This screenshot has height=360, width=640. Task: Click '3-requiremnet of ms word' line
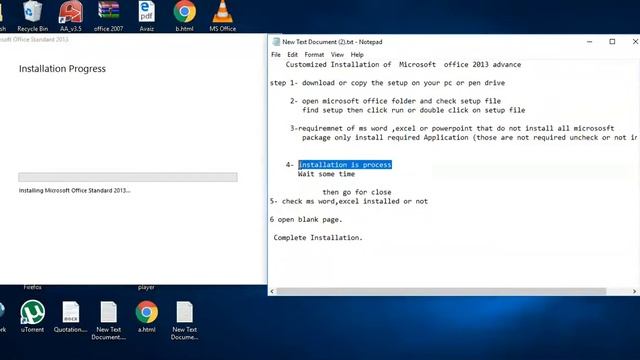452,128
